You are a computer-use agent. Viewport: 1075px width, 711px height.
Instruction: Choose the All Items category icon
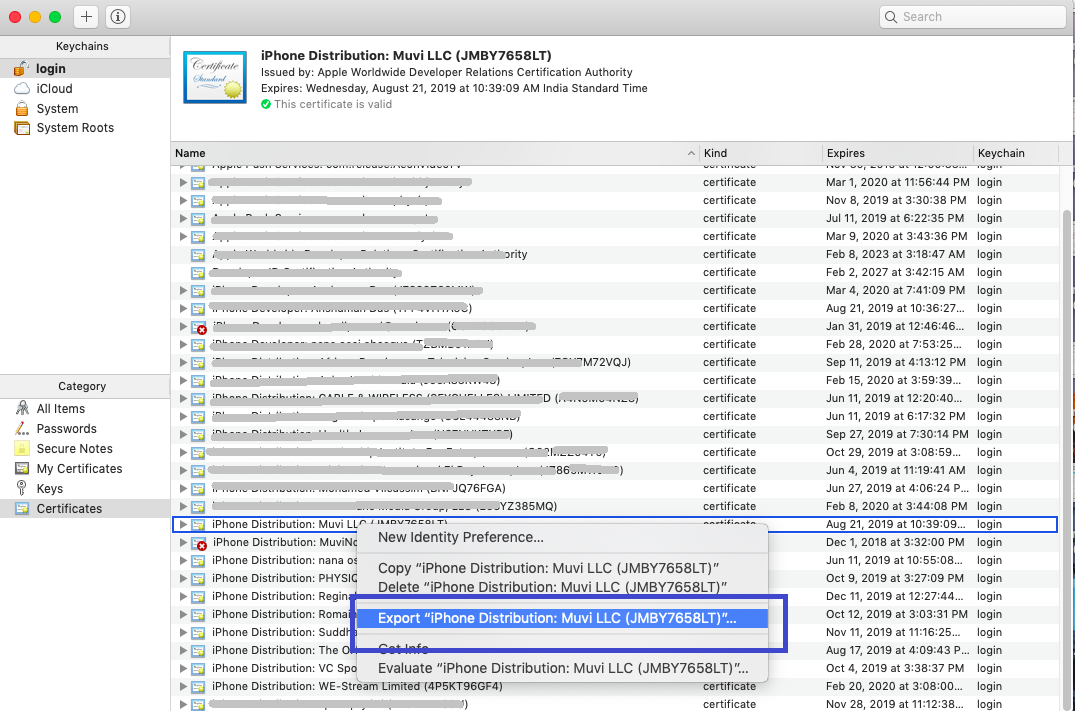pyautogui.click(x=22, y=409)
